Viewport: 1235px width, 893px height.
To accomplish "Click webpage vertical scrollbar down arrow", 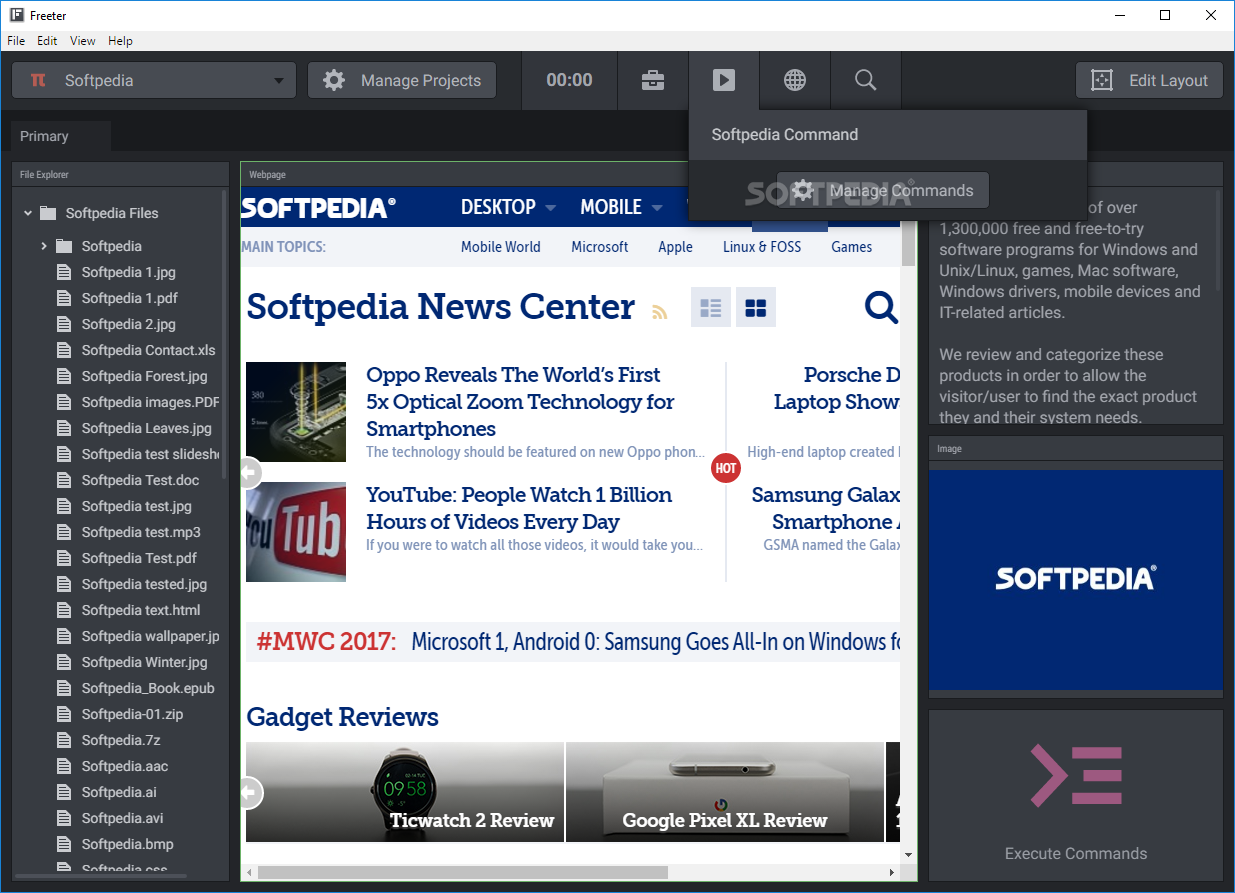I will (908, 855).
